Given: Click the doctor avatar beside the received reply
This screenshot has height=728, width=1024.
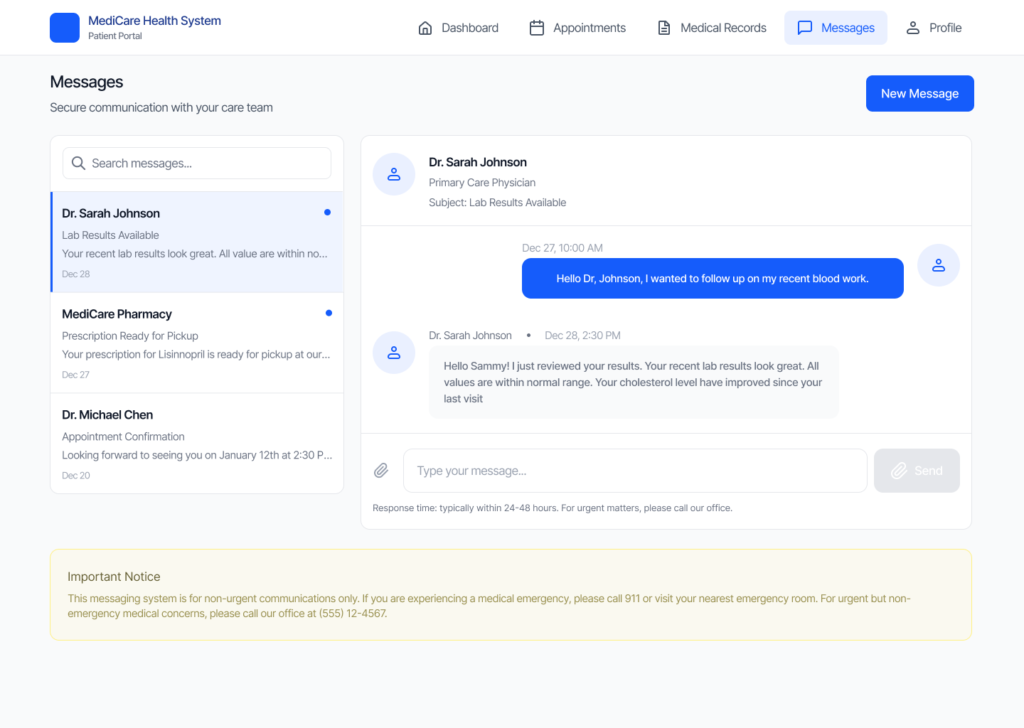Looking at the screenshot, I should click(393, 353).
